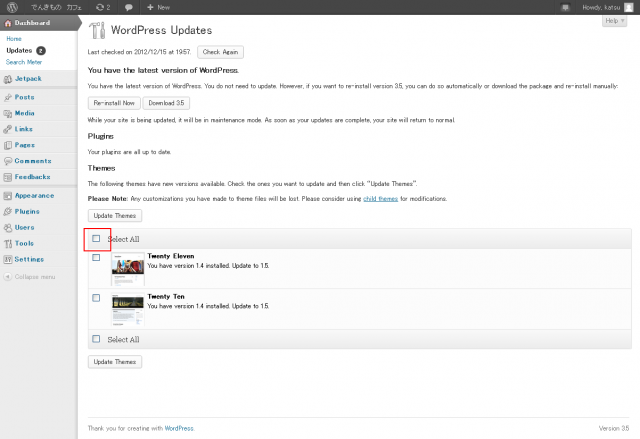Tick the bottom Select All checkbox
This screenshot has width=640, height=439.
click(96, 339)
